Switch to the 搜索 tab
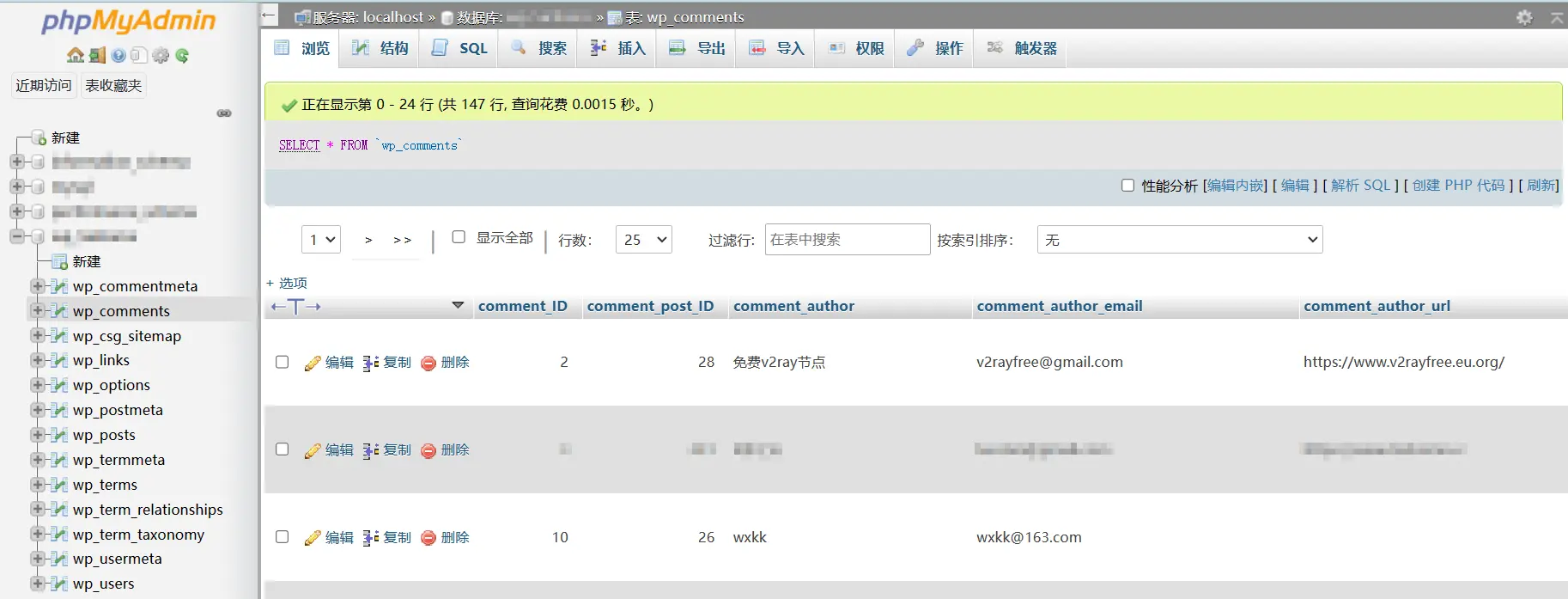This screenshot has height=599, width=1568. coord(538,48)
